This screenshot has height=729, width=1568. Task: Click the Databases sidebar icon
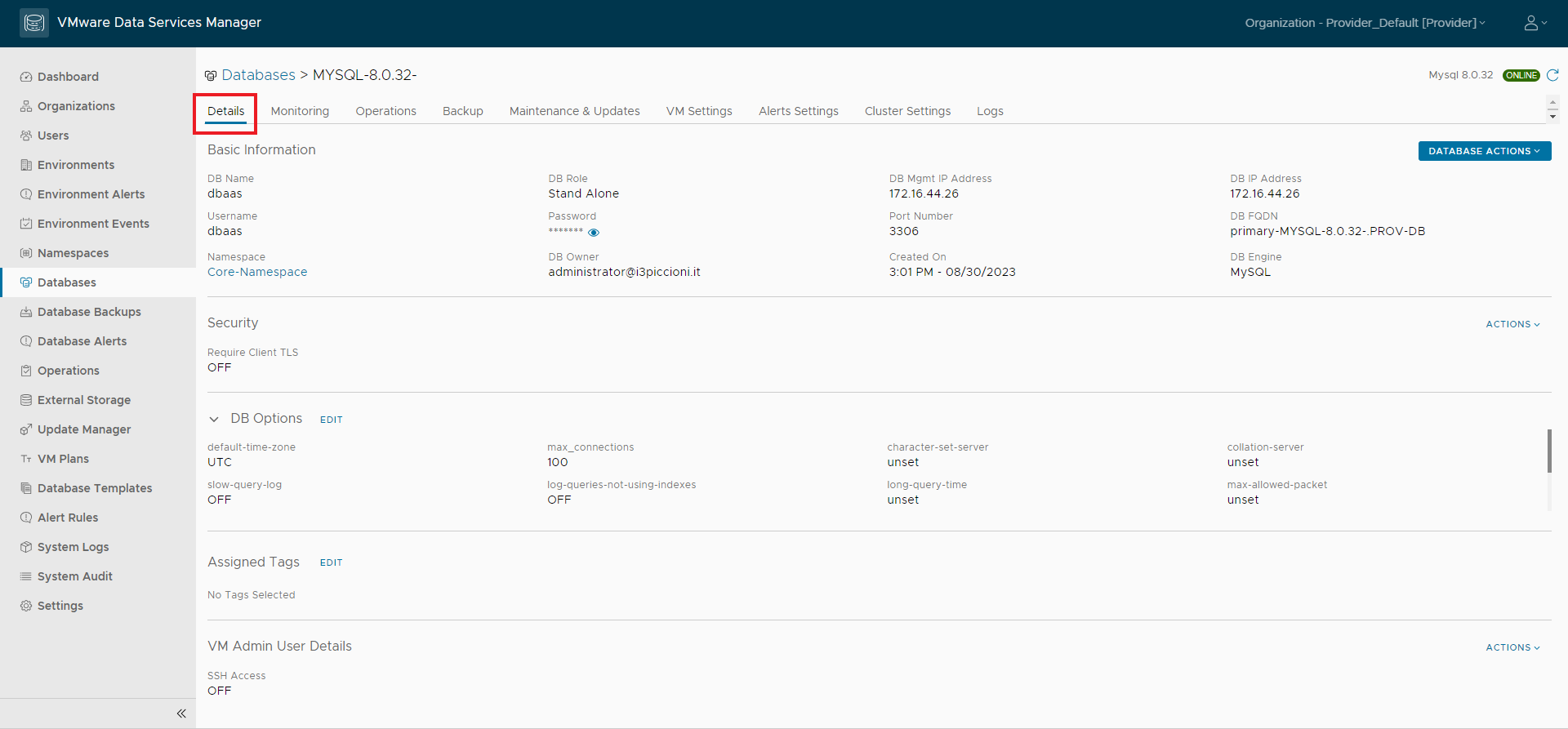point(26,282)
